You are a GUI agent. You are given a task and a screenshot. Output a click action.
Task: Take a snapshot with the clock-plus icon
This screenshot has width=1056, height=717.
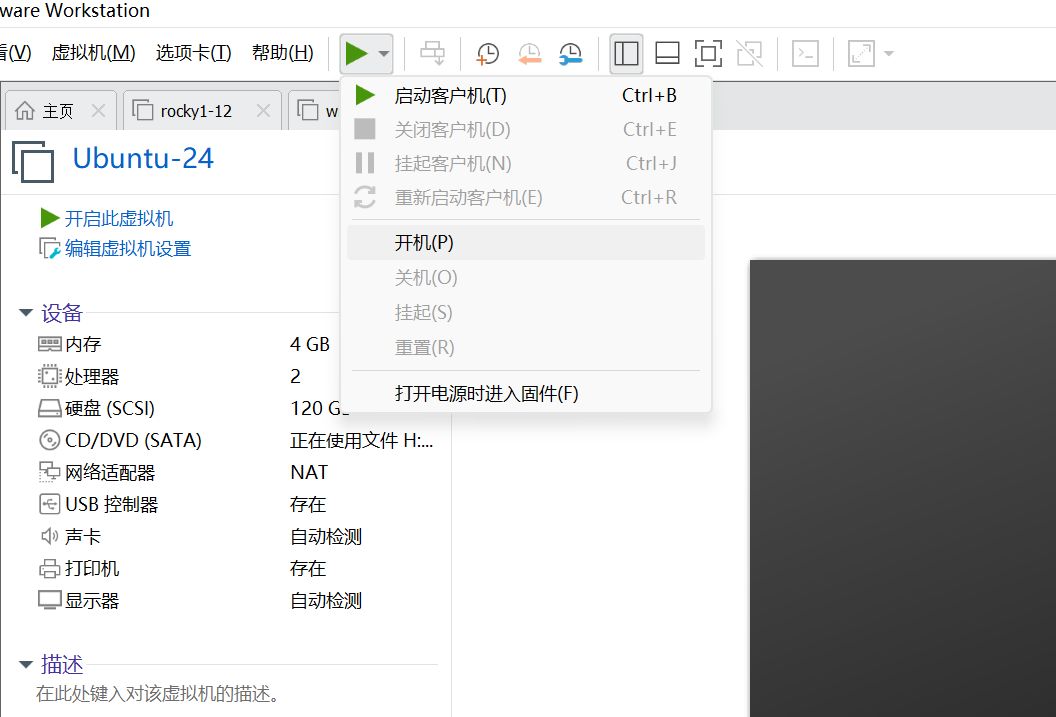point(487,53)
